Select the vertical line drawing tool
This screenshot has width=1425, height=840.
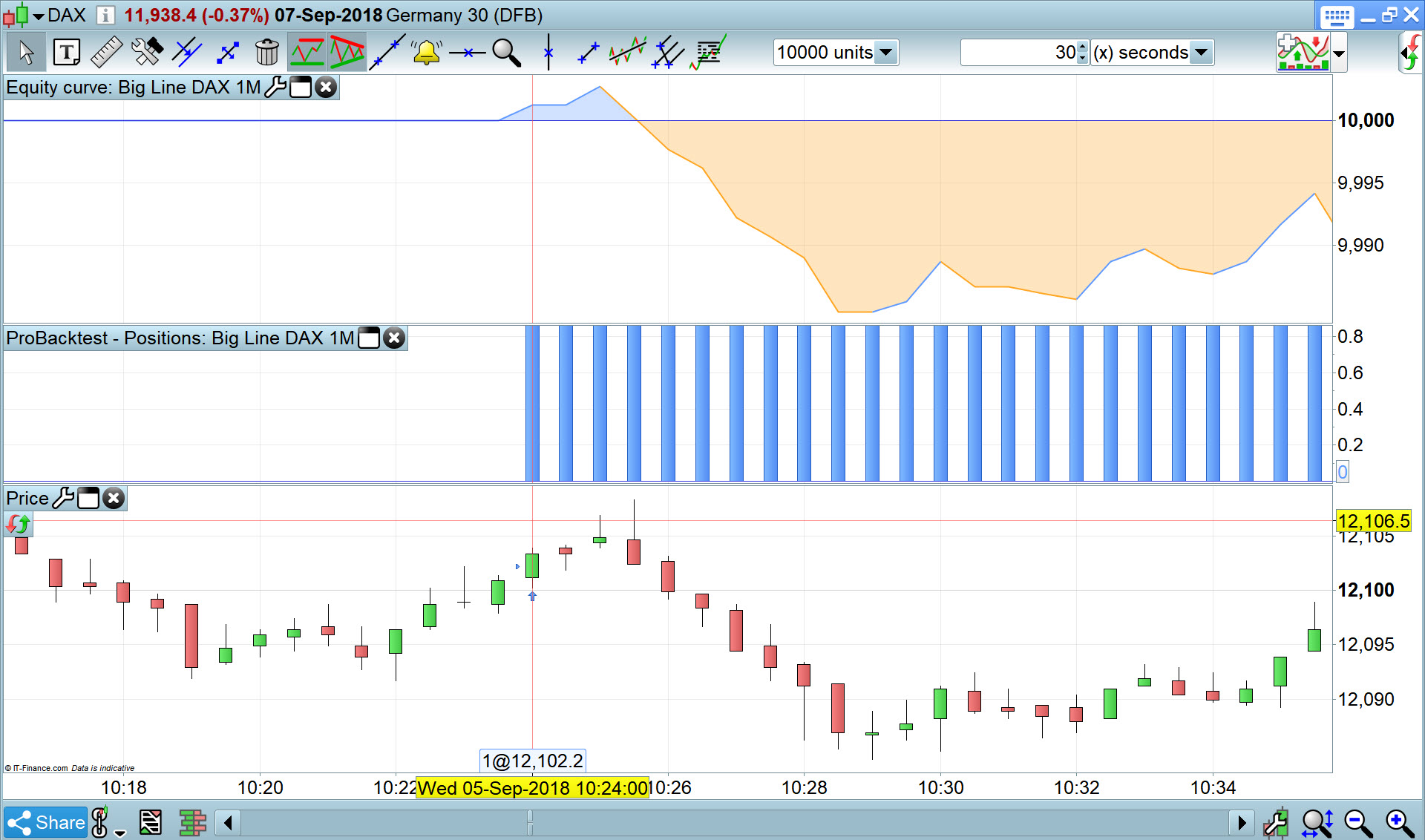tap(548, 53)
